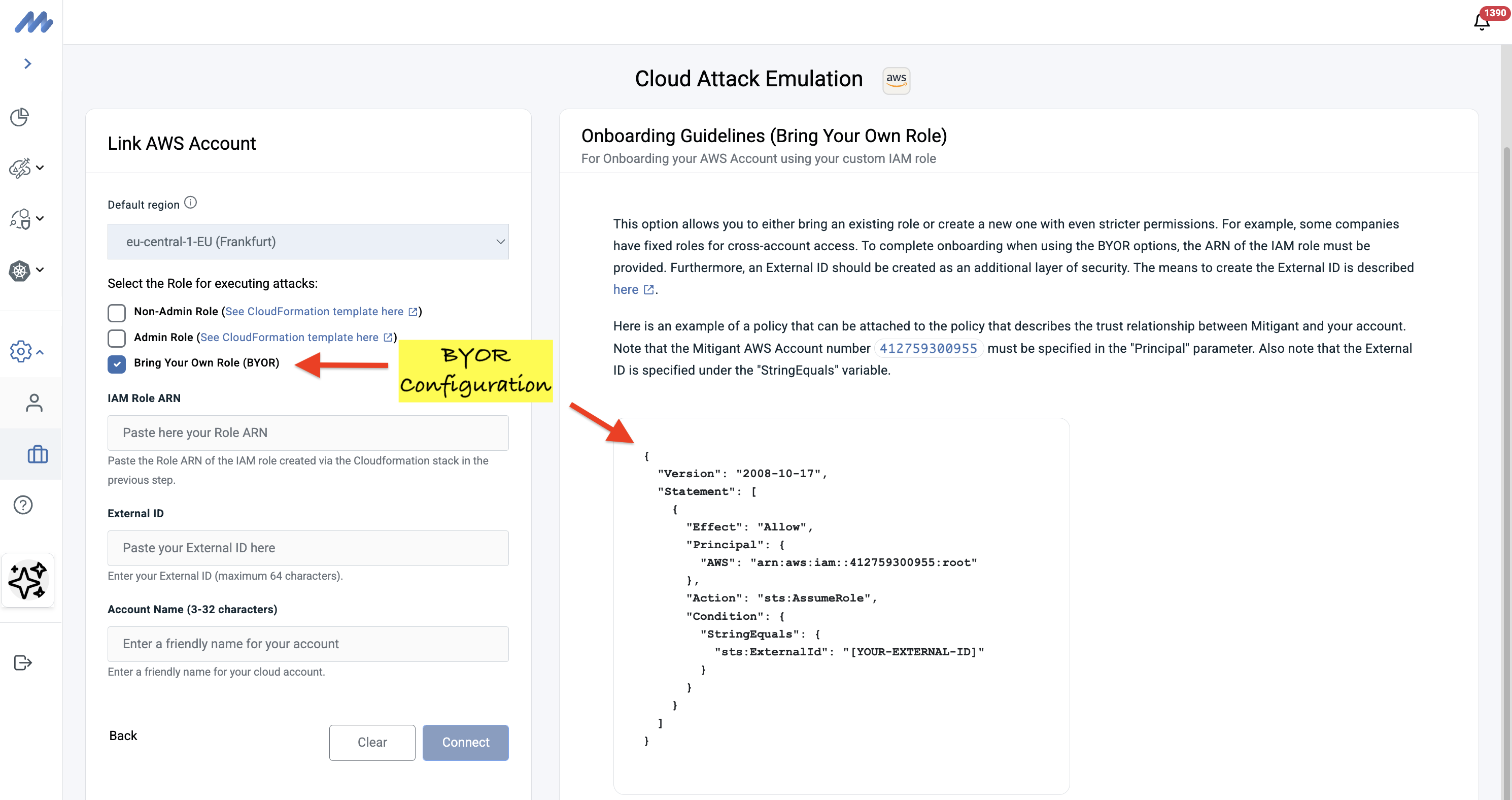Click the logout icon in sidebar
This screenshot has height=800, width=1512.
tap(23, 662)
